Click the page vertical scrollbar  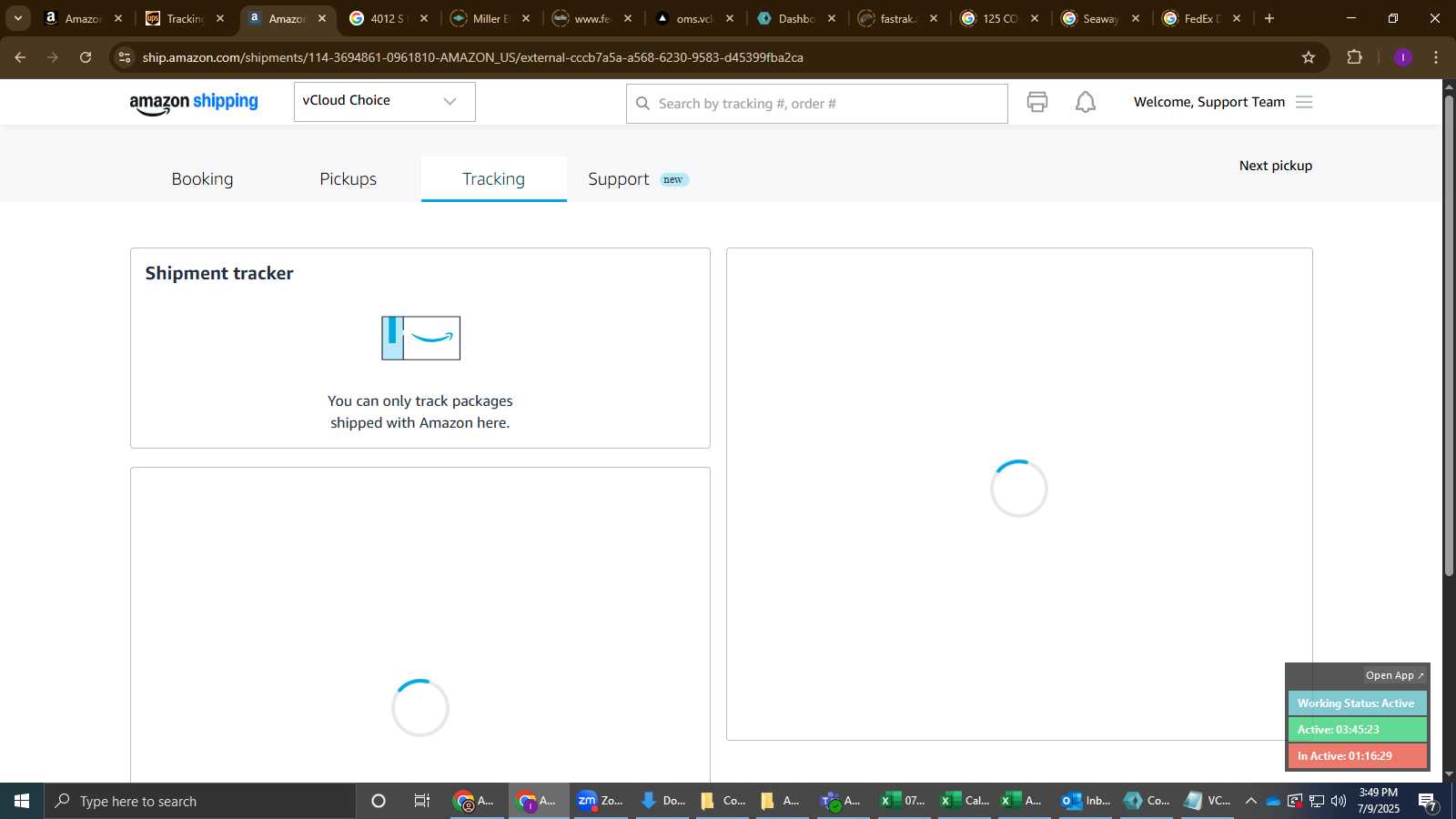tap(1449, 335)
